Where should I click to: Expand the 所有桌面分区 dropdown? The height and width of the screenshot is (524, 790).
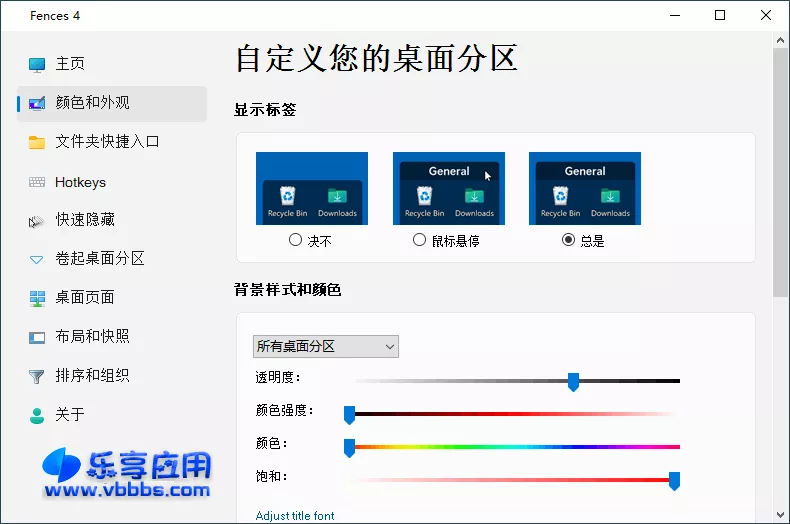[x=325, y=347]
